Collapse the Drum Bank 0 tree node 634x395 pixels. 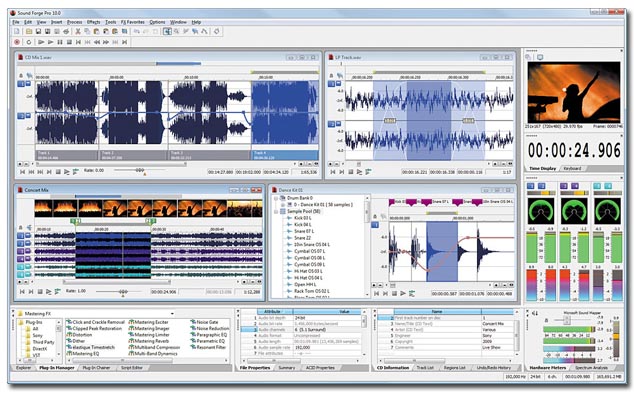coord(276,198)
